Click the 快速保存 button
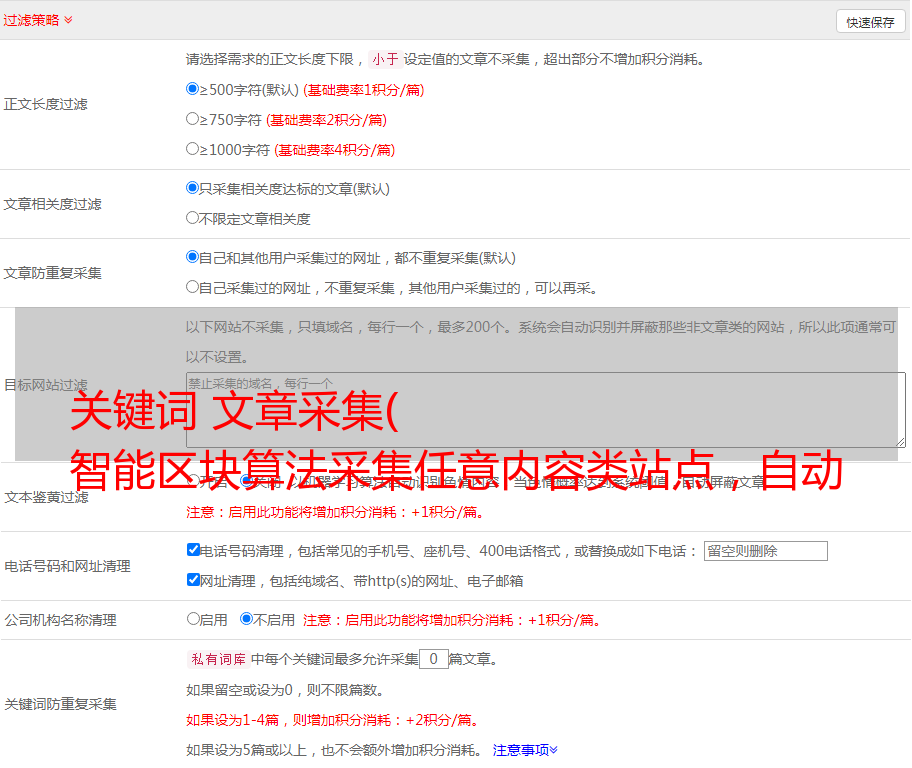Screen dimensions: 912x768 click(x=870, y=22)
